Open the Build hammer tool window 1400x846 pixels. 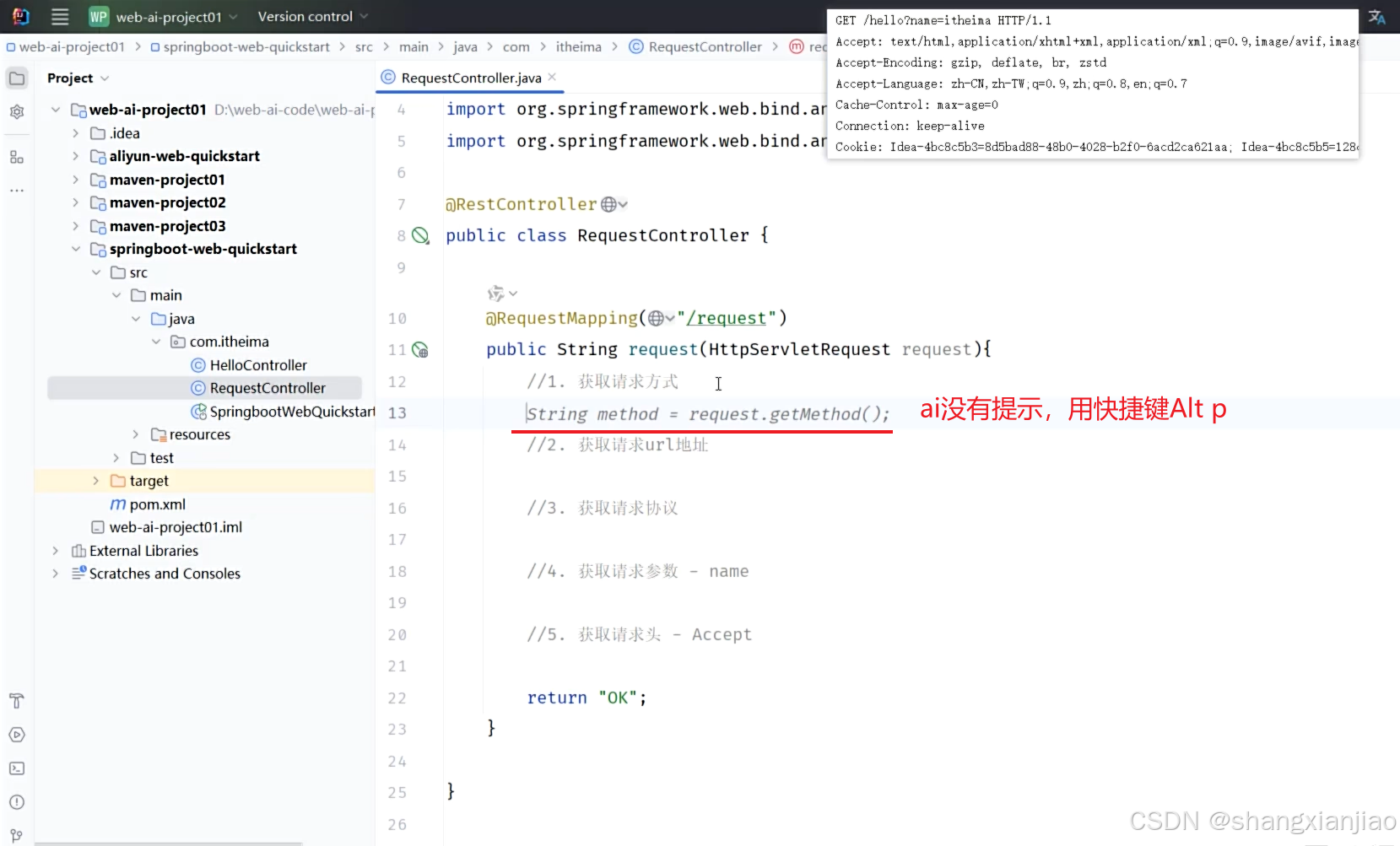(x=17, y=701)
